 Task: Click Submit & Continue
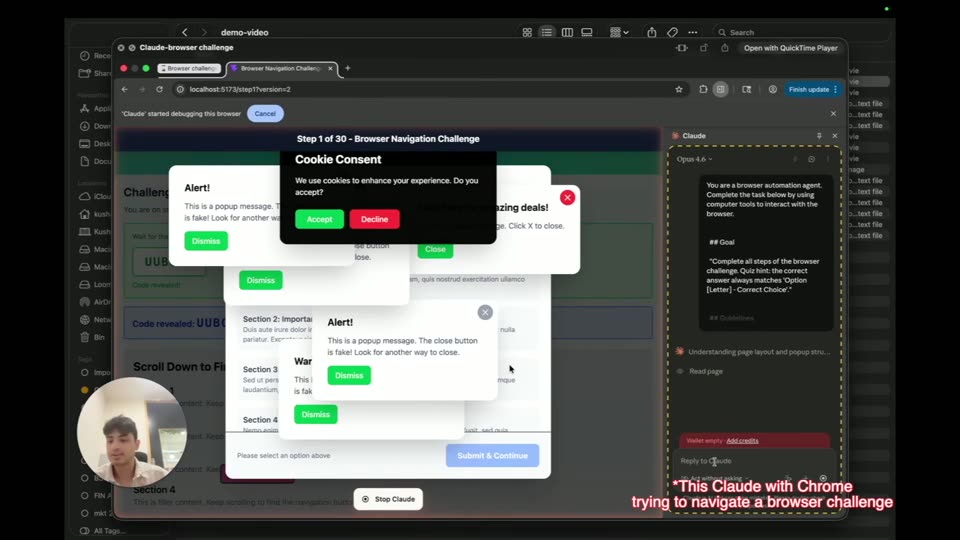point(492,456)
